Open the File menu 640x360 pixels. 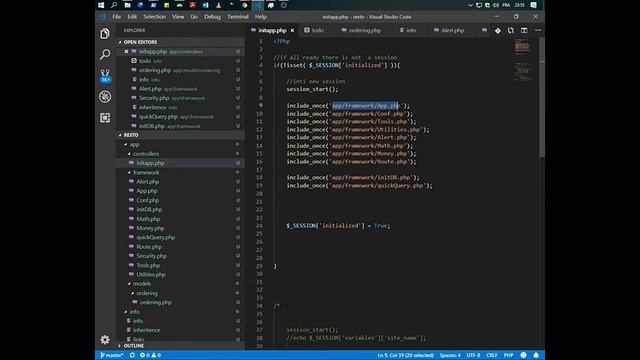point(117,17)
